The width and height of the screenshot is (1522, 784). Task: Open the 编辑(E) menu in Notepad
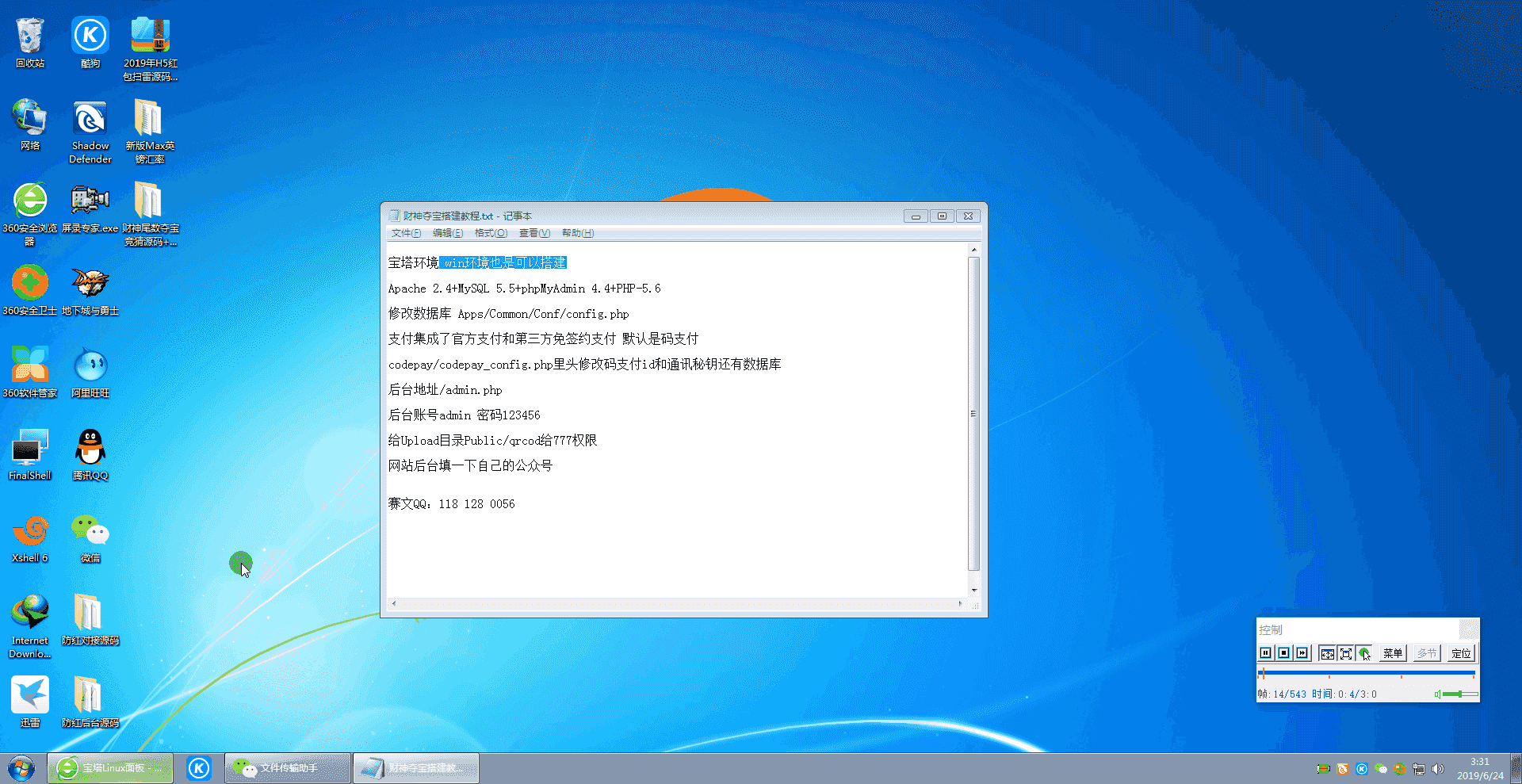pos(448,233)
